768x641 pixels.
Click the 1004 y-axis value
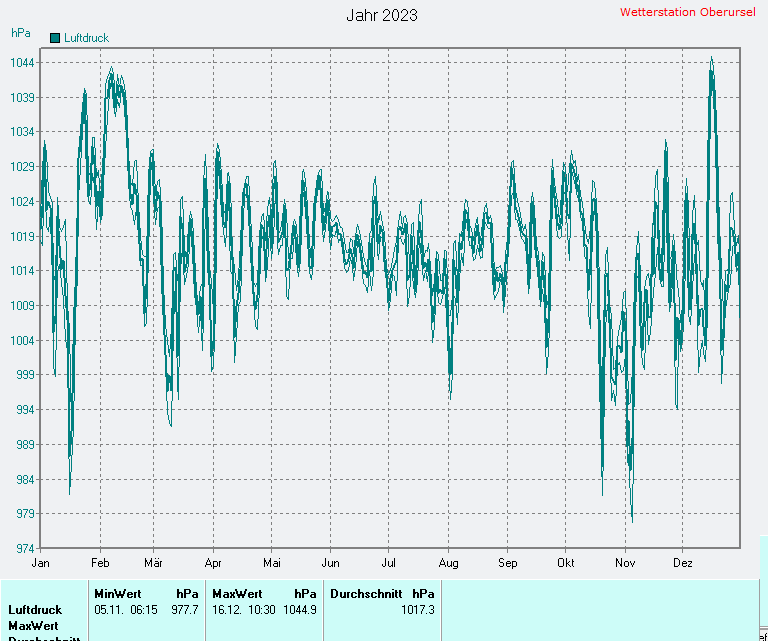point(22,340)
